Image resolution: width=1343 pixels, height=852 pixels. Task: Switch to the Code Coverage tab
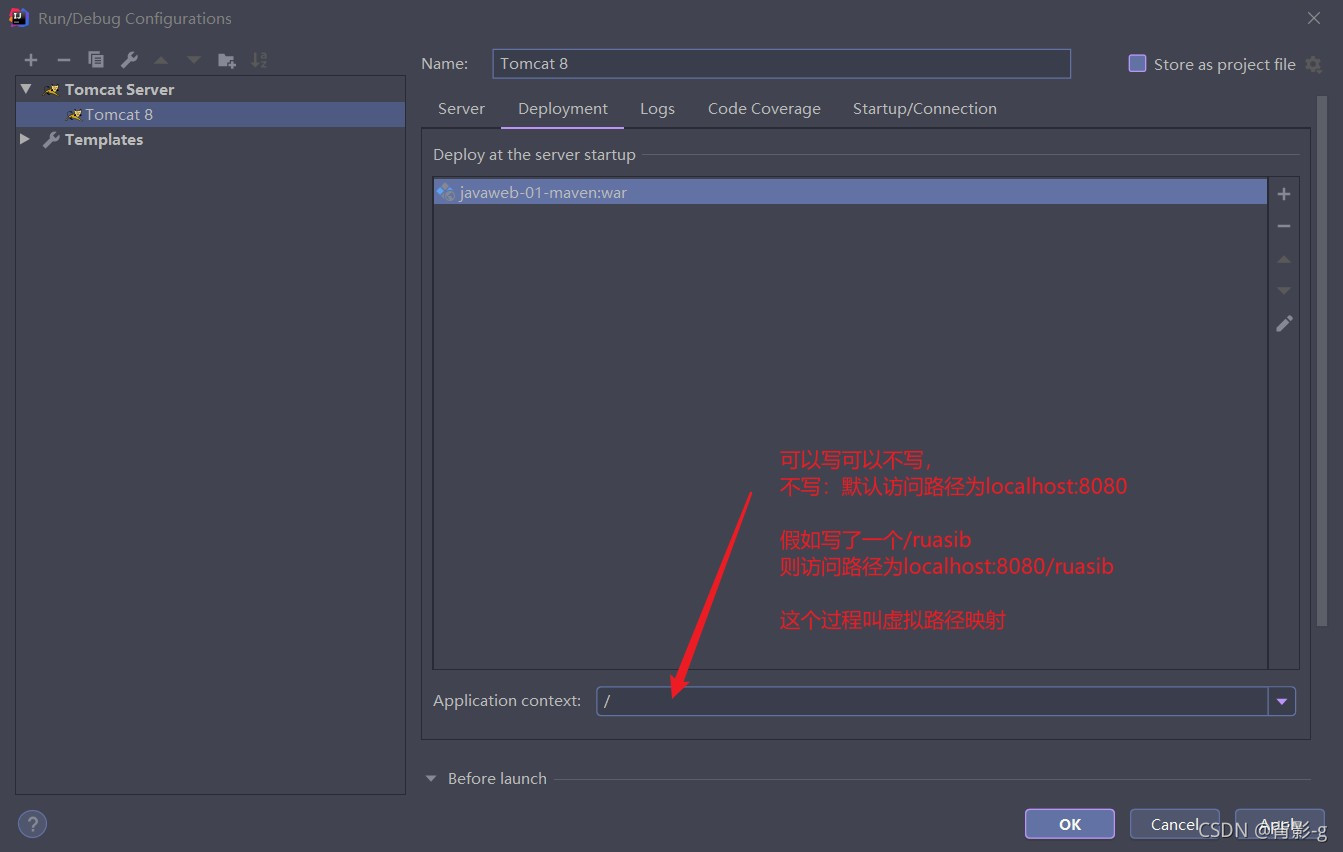click(764, 109)
